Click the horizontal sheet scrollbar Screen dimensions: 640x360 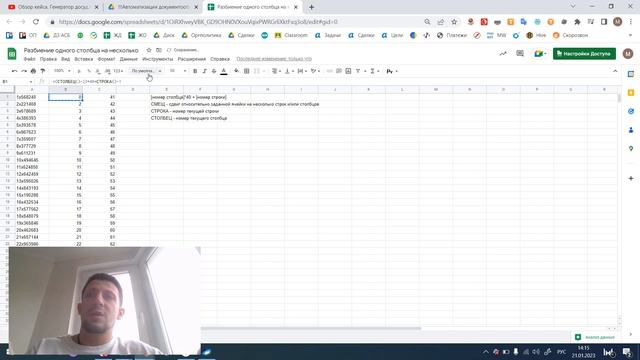tap(311, 328)
